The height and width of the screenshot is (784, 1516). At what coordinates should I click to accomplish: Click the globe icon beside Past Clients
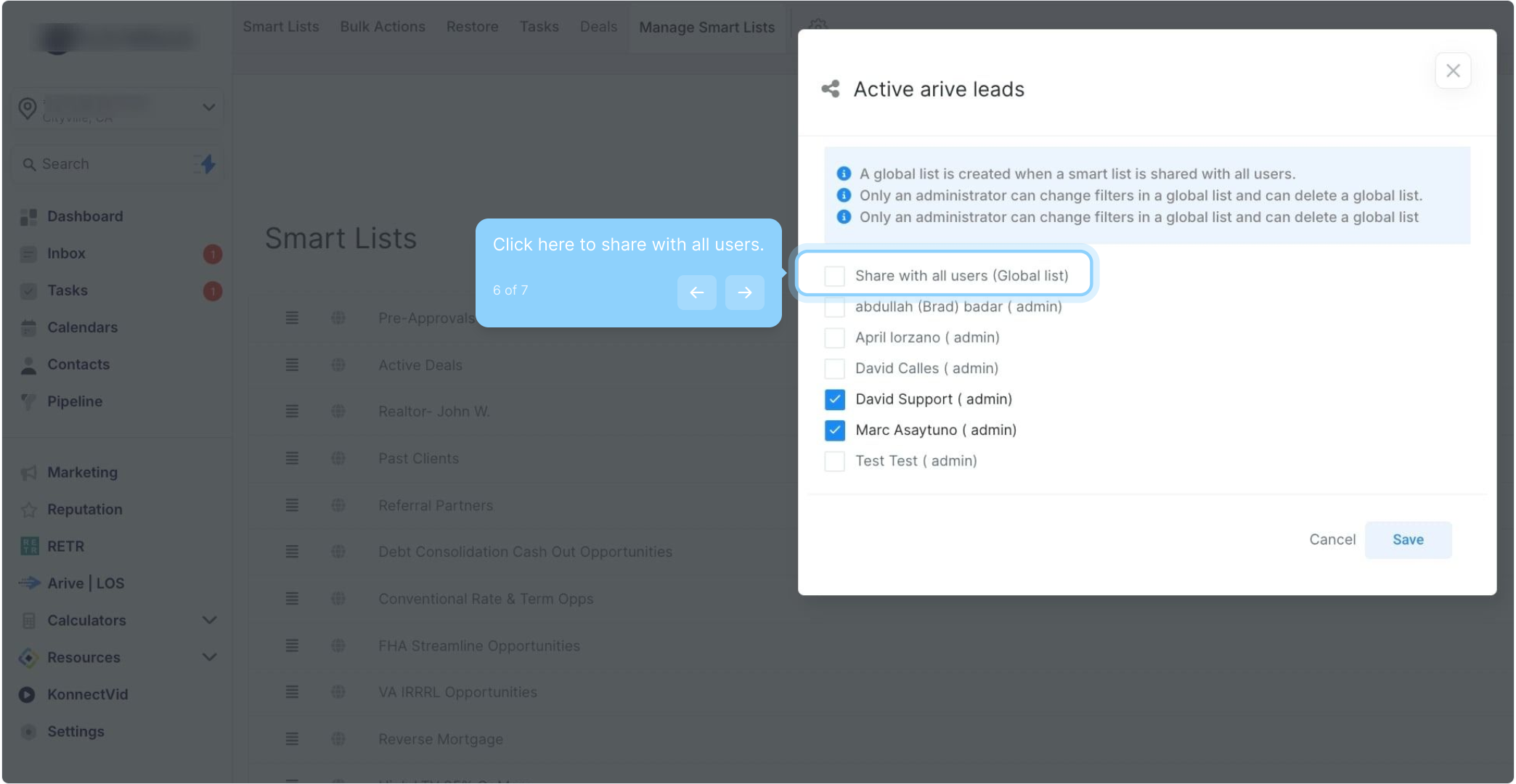(338, 459)
